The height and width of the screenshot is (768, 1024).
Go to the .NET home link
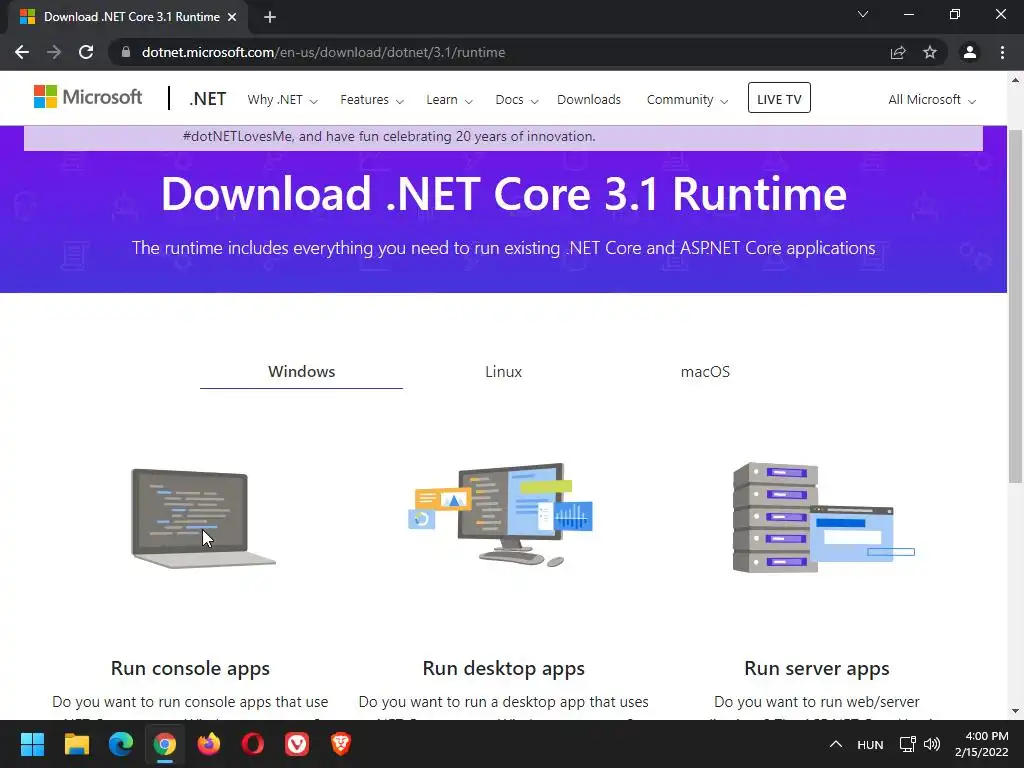click(208, 99)
